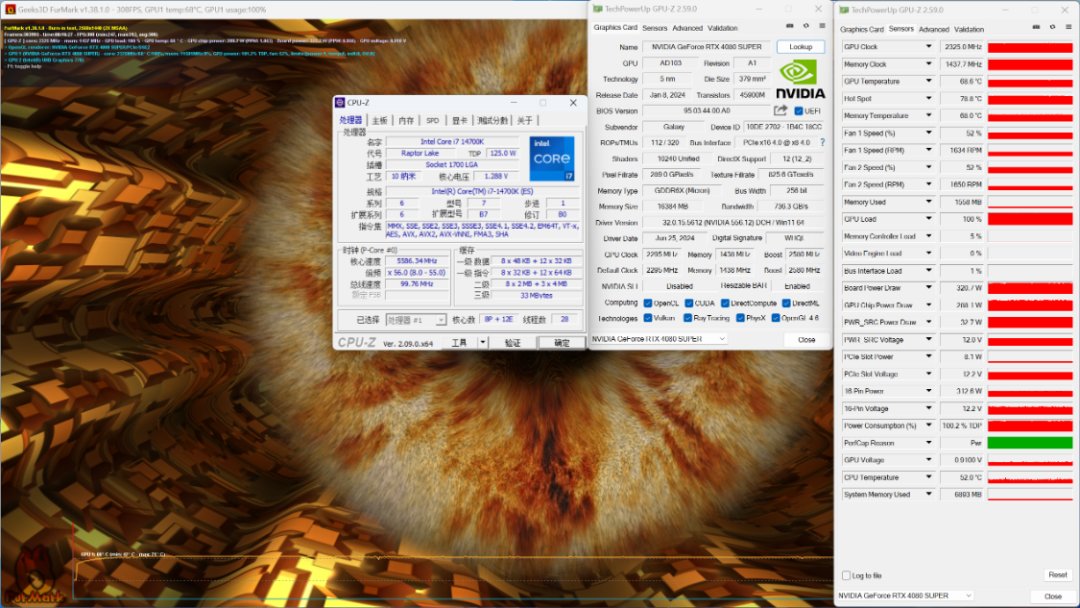Open Graphics Card tab in Sensors window

[862, 30]
